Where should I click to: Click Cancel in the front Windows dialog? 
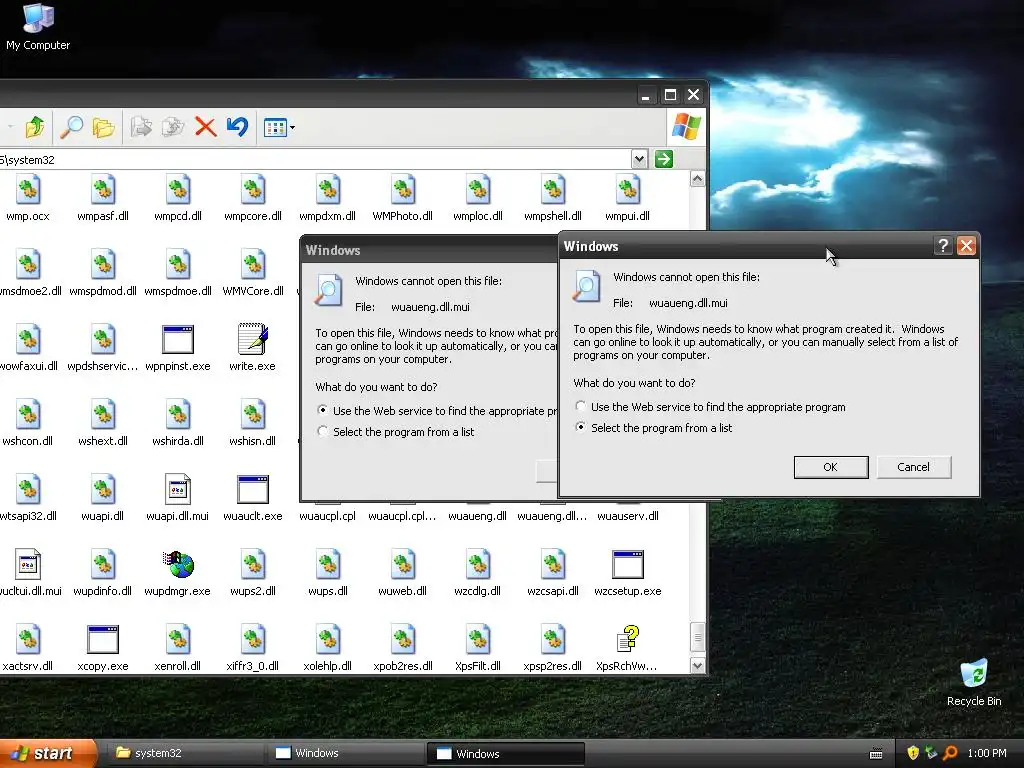(914, 467)
